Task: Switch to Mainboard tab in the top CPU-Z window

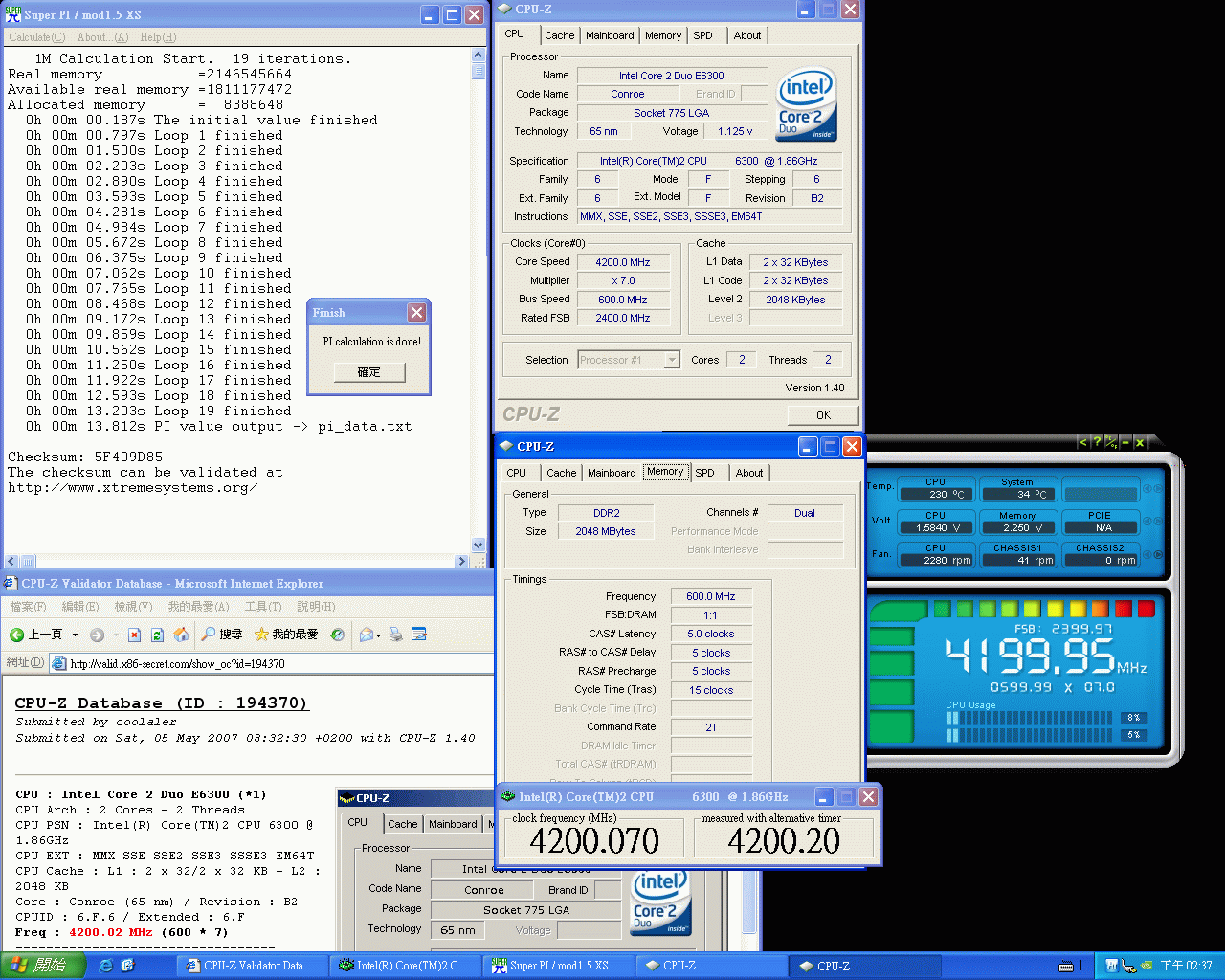Action: (x=610, y=35)
